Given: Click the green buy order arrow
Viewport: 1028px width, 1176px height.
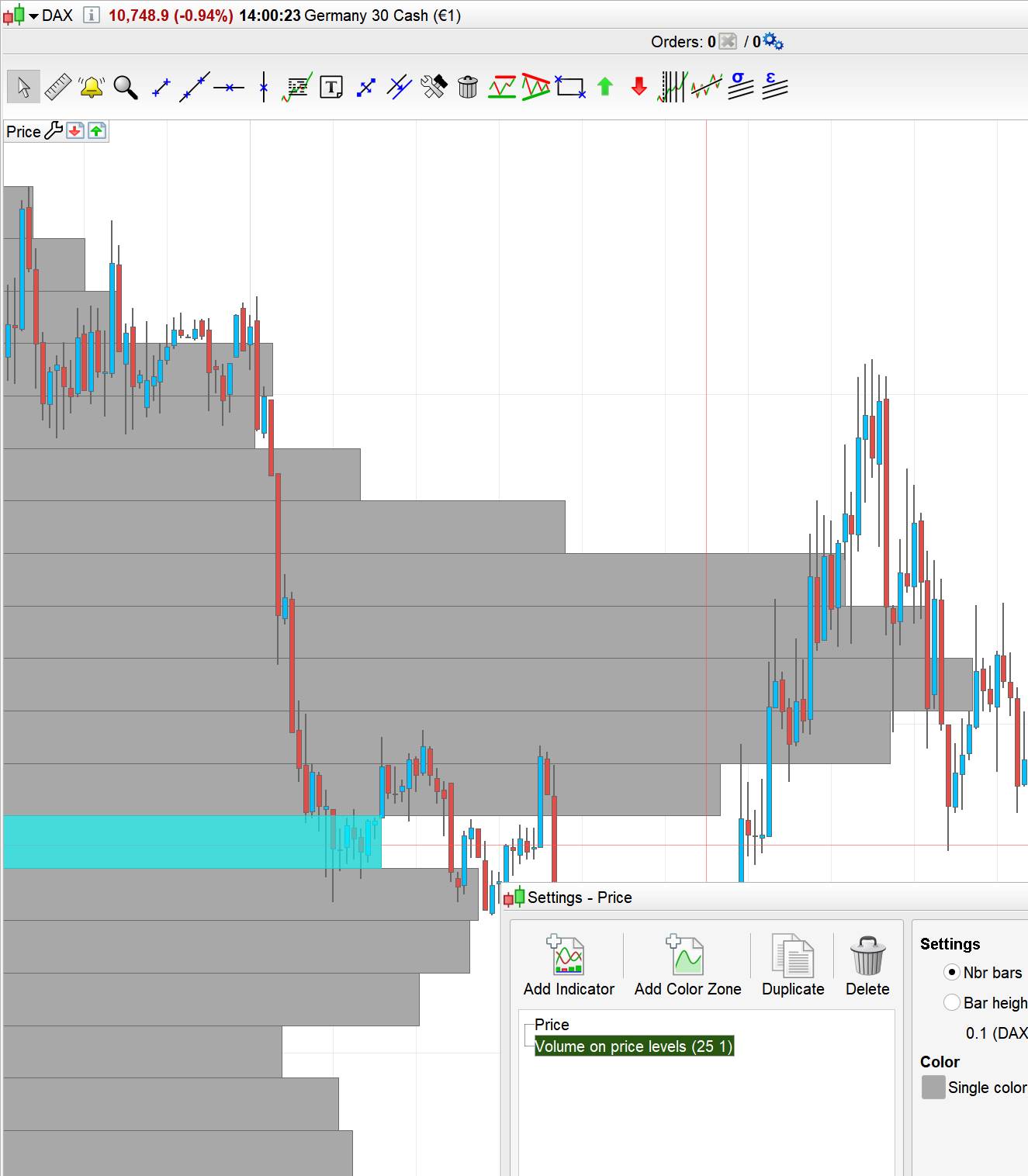Looking at the screenshot, I should [604, 88].
